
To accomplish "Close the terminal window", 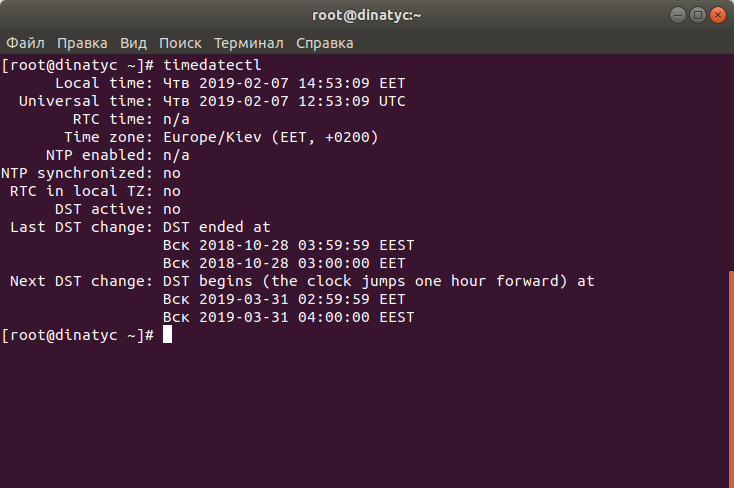I will (x=718, y=15).
